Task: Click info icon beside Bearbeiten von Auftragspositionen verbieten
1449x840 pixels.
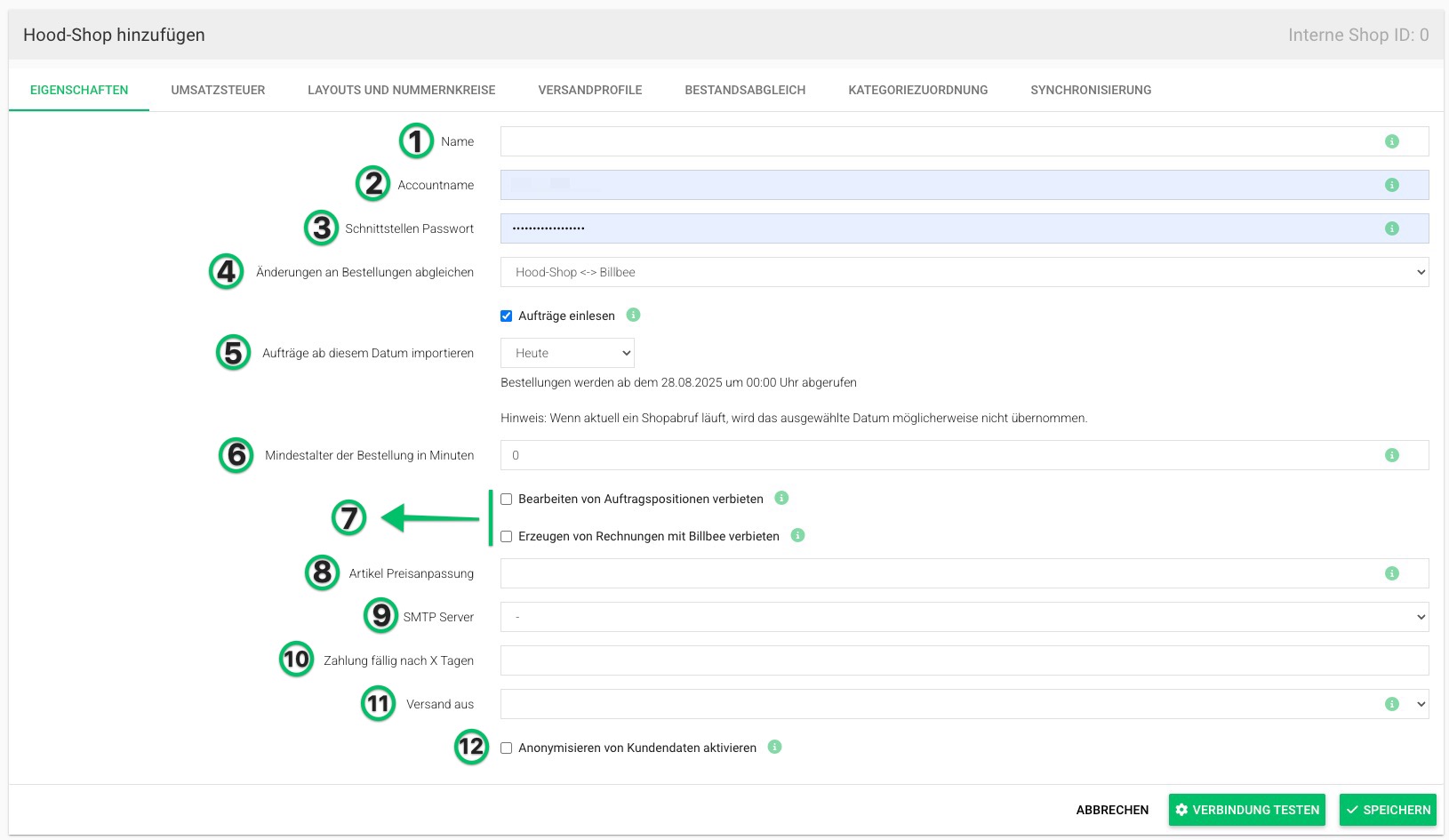Action: tap(781, 498)
